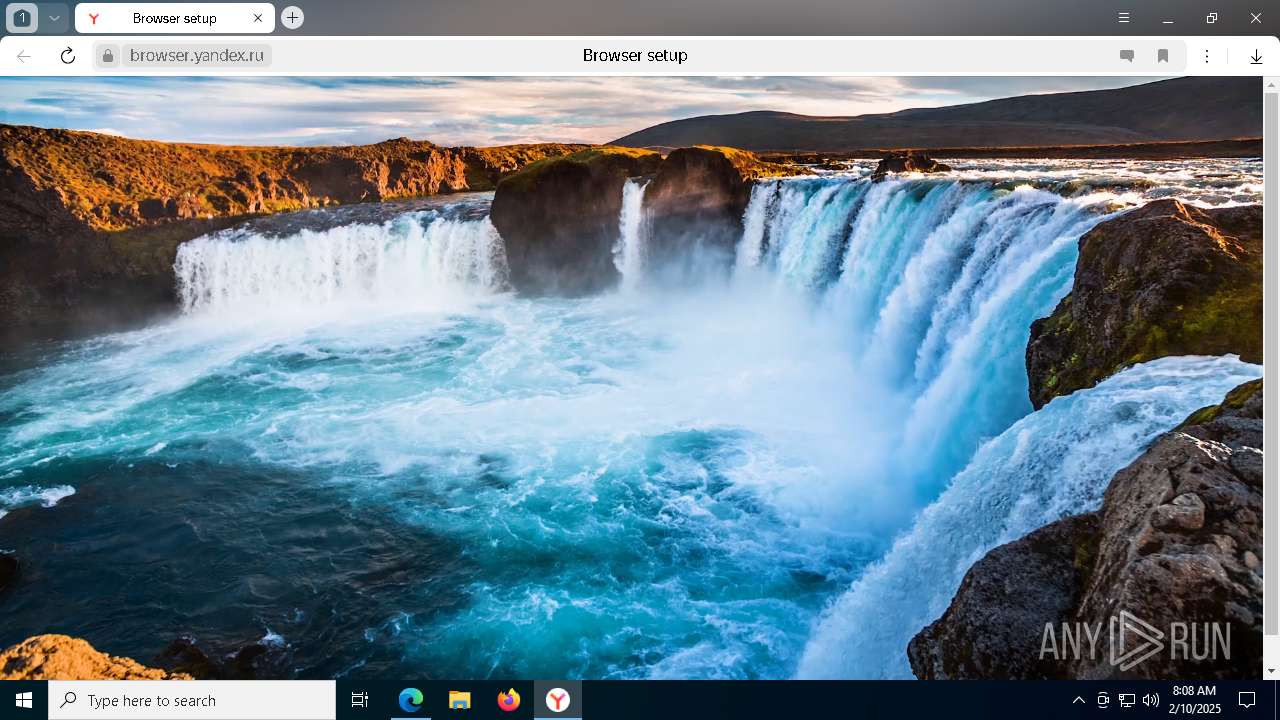Open Task View on the taskbar

coord(360,700)
